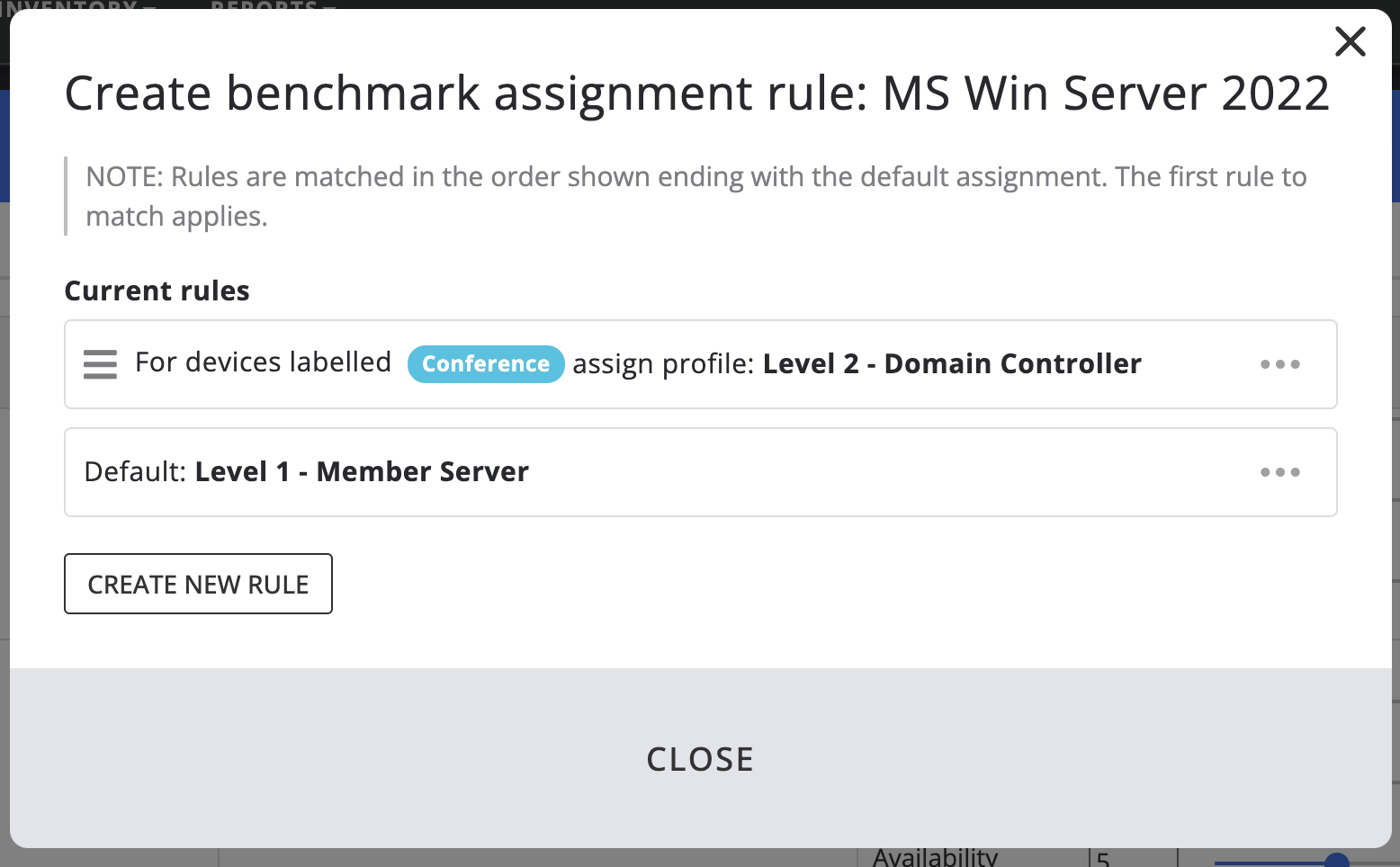Open options menu for the Conference rule
The image size is (1400, 867).
(x=1279, y=364)
